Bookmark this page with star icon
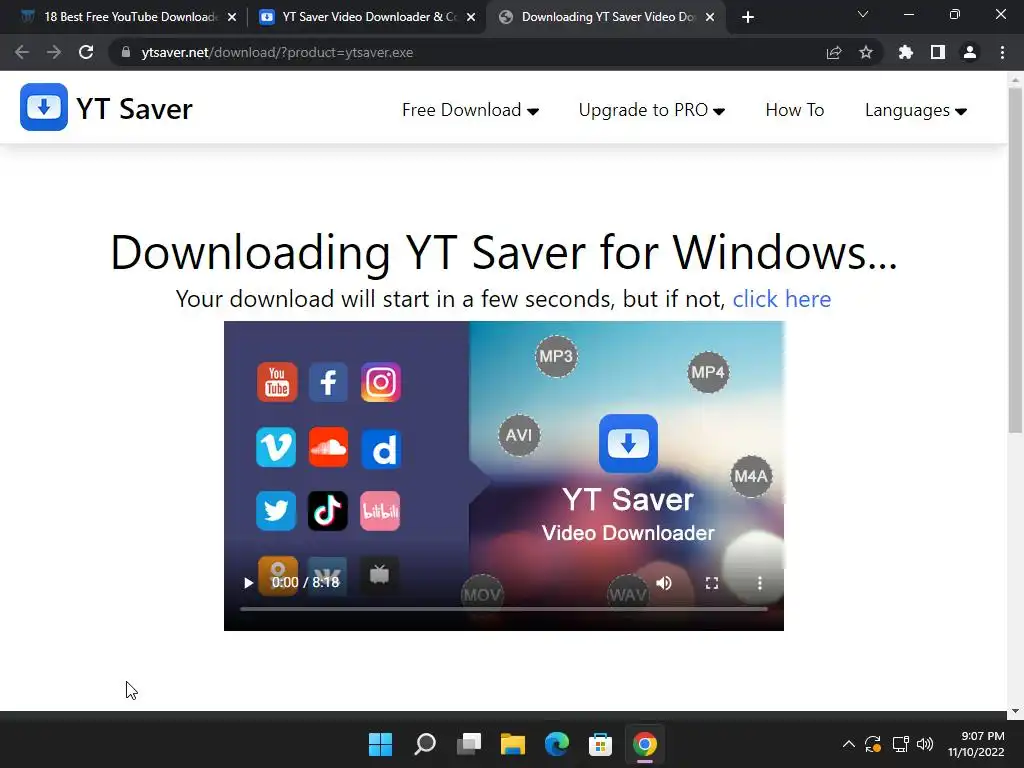 pos(866,52)
